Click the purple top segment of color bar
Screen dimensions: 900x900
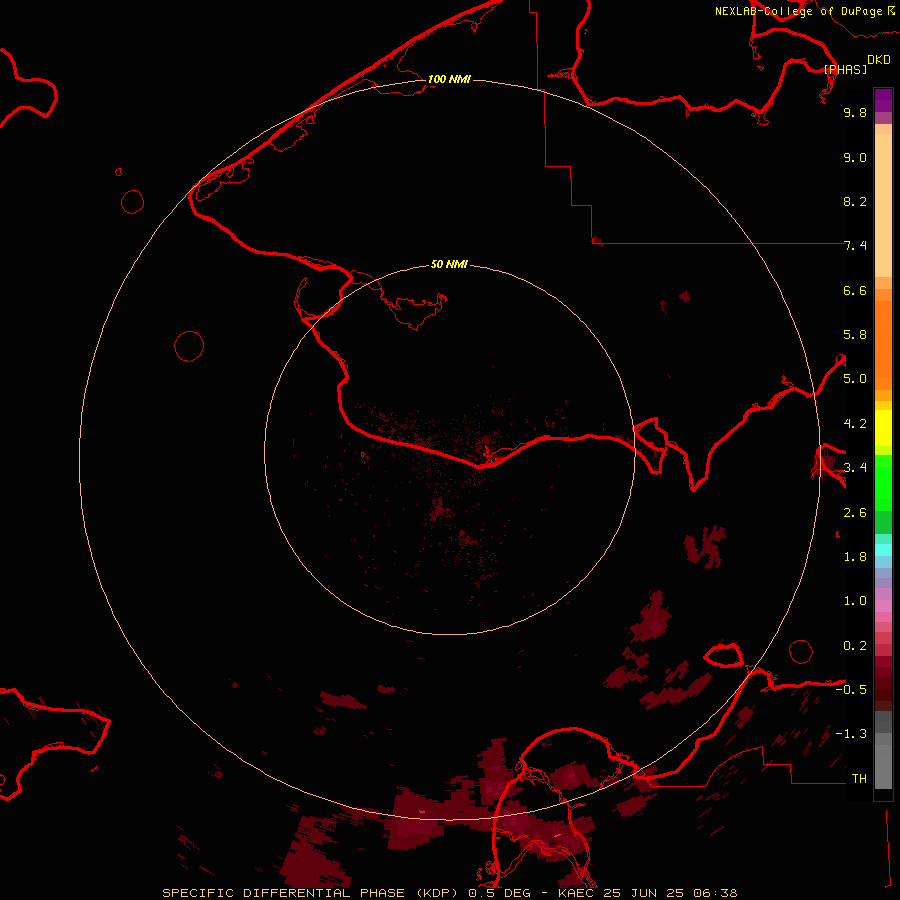click(883, 100)
